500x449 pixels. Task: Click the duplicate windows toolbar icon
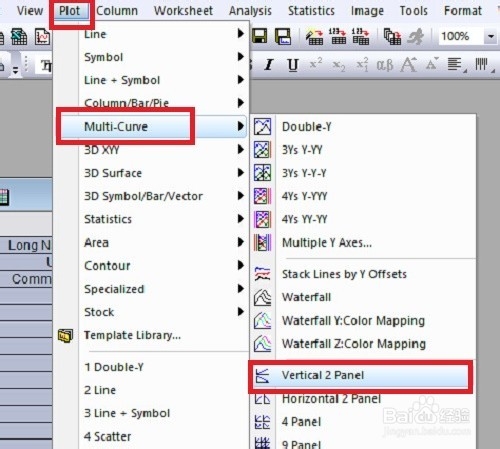point(392,37)
